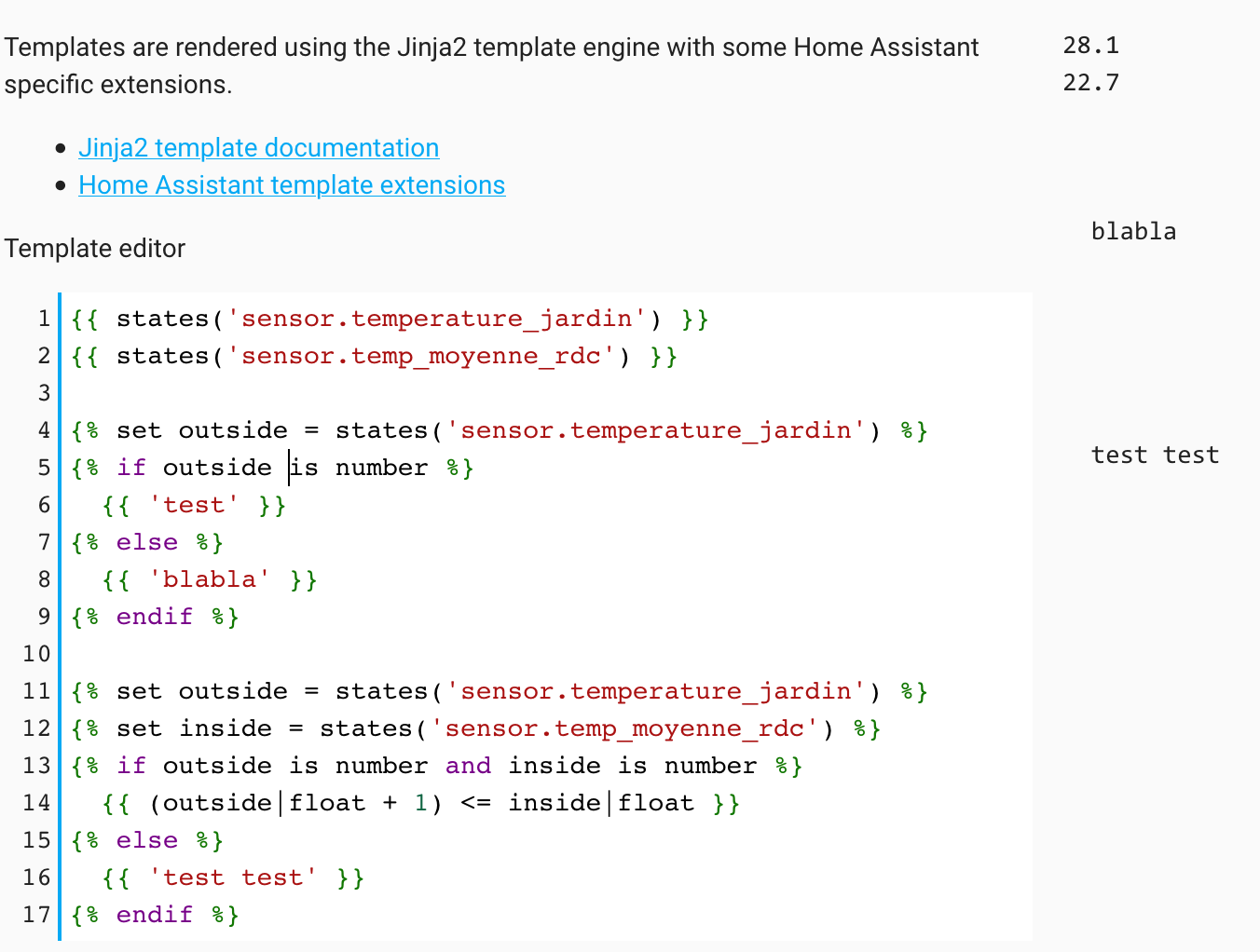Click the line number 11 in the gutter
Viewport: 1260px width, 952px height.
(x=34, y=690)
